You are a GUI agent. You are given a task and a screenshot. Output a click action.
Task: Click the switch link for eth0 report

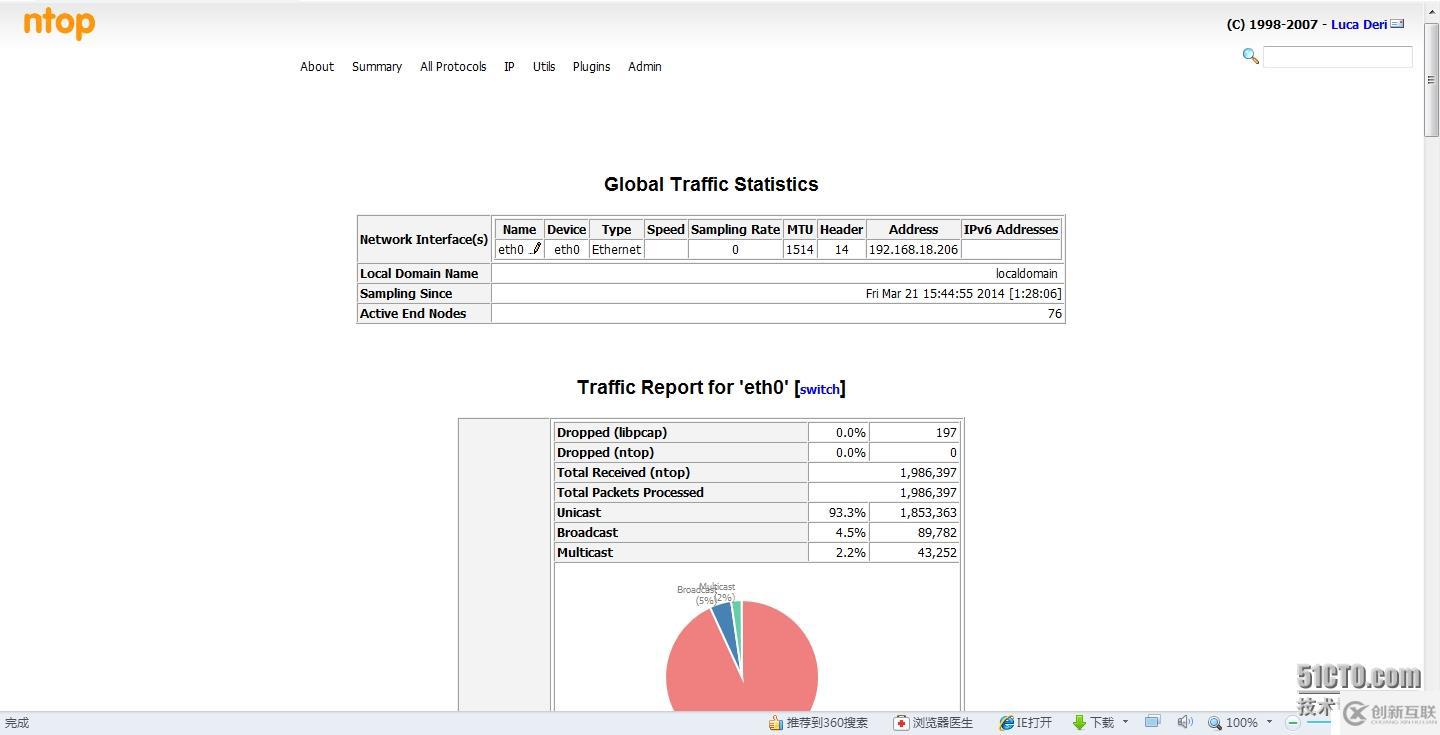click(820, 389)
